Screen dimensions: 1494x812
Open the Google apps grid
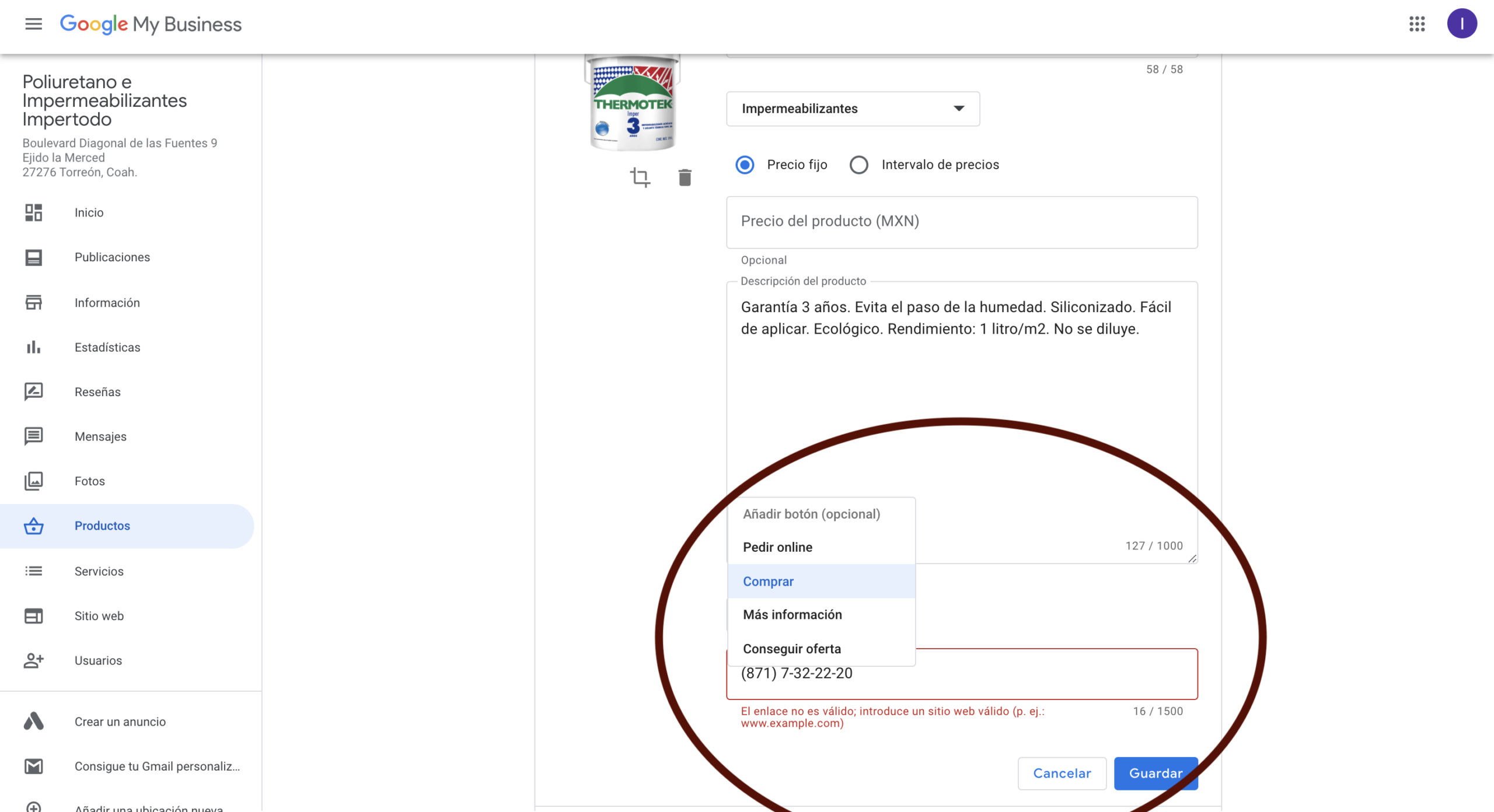point(1417,24)
